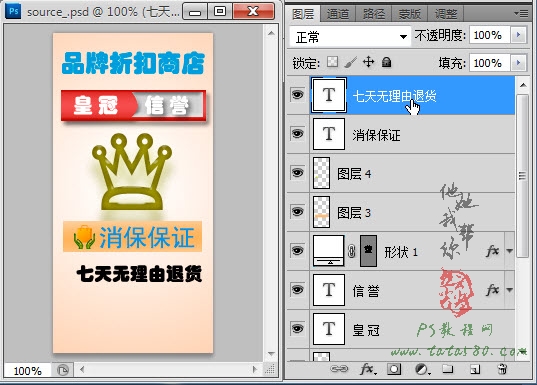Open the opacity slider arrow next to 不透明度
The height and width of the screenshot is (385, 537).
(x=518, y=35)
